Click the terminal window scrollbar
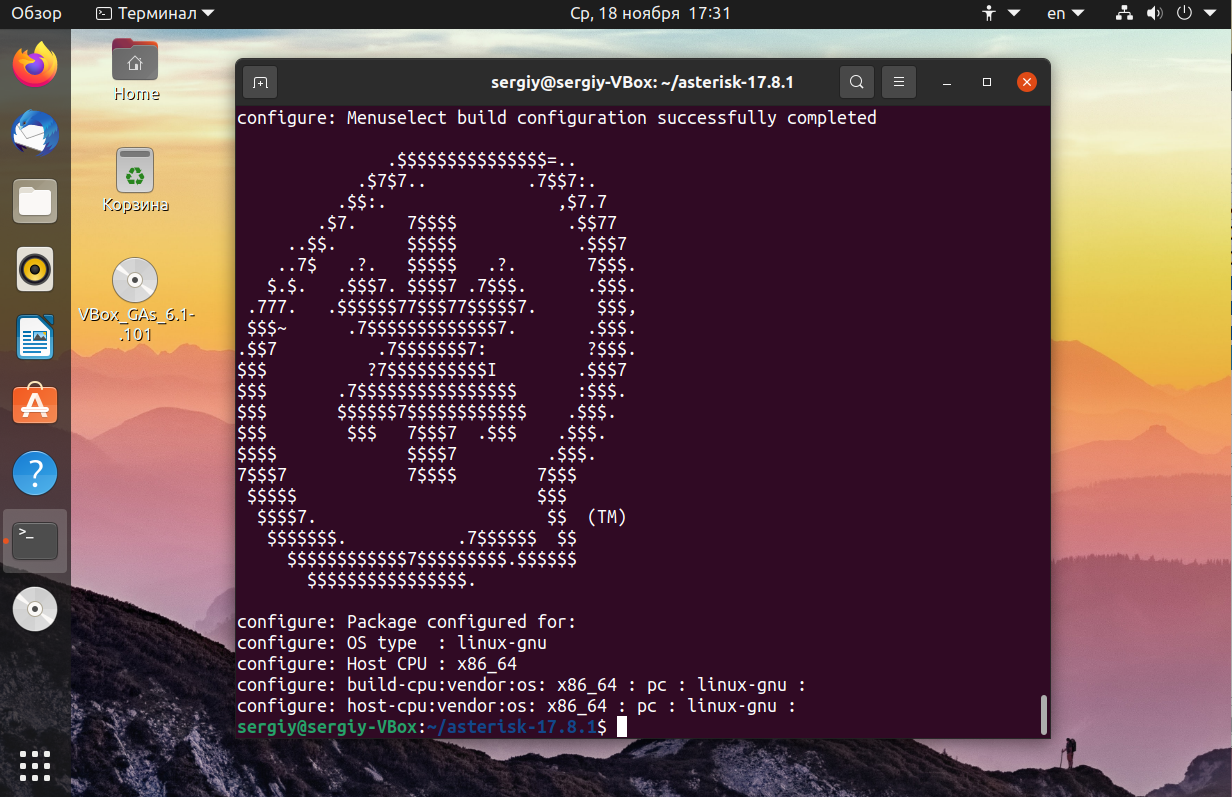The image size is (1232, 797). (x=1044, y=714)
